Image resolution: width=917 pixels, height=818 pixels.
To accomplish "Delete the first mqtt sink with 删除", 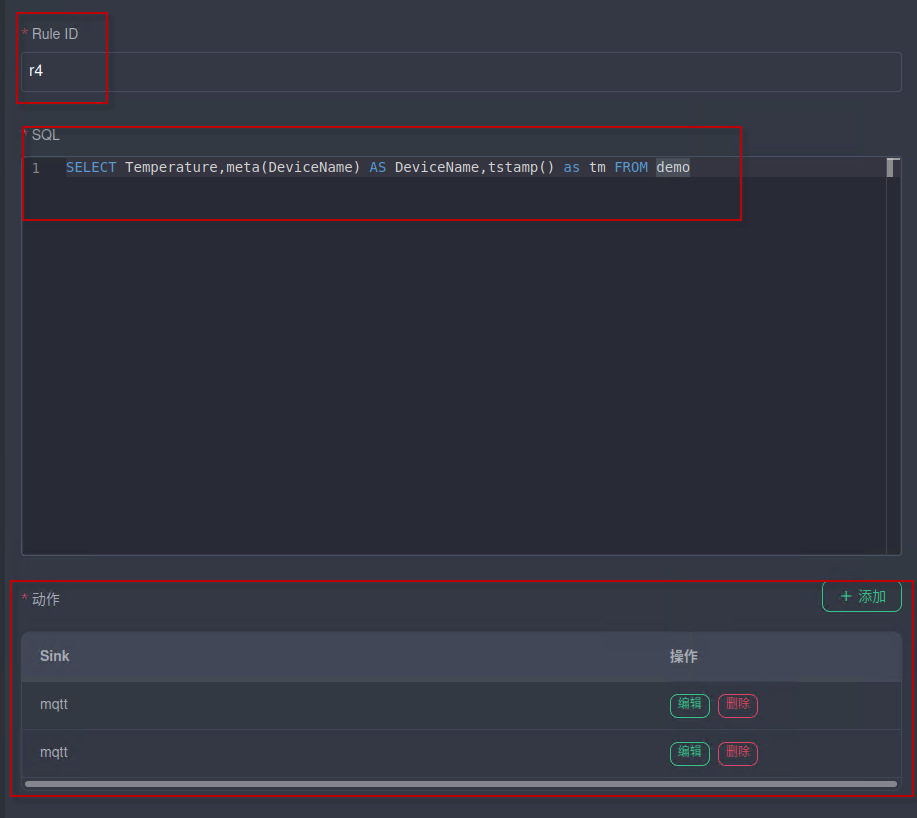I will tap(737, 705).
